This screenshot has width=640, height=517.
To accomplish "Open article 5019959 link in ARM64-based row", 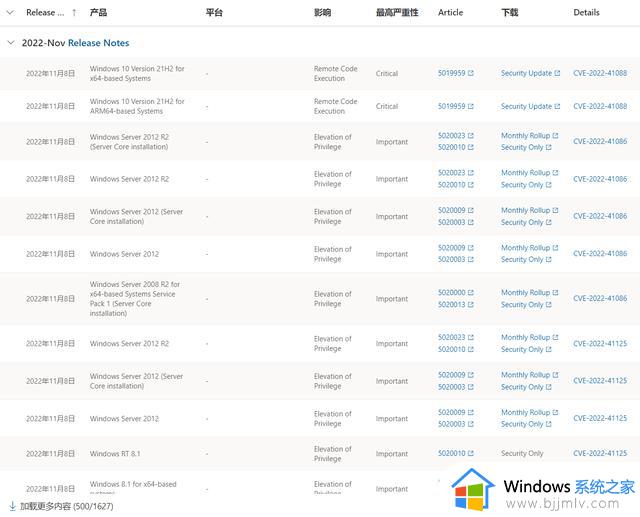I will click(451, 106).
